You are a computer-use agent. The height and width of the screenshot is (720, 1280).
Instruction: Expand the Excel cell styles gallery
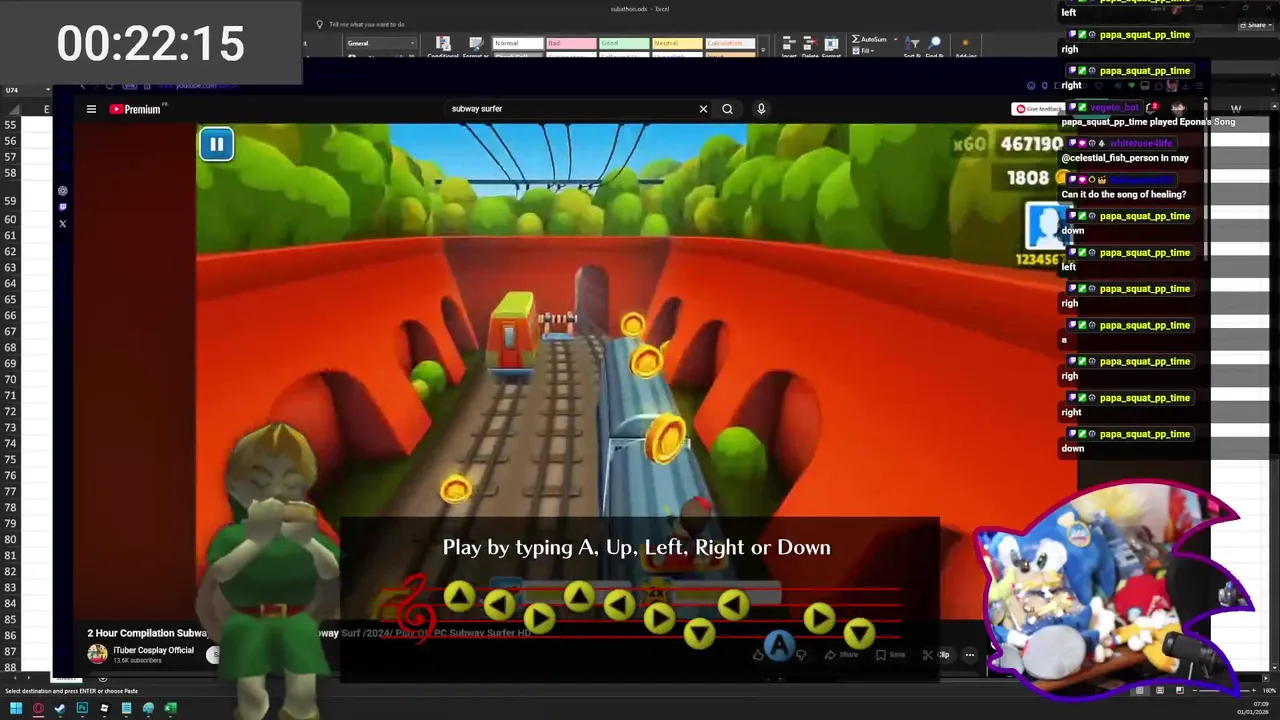click(764, 50)
